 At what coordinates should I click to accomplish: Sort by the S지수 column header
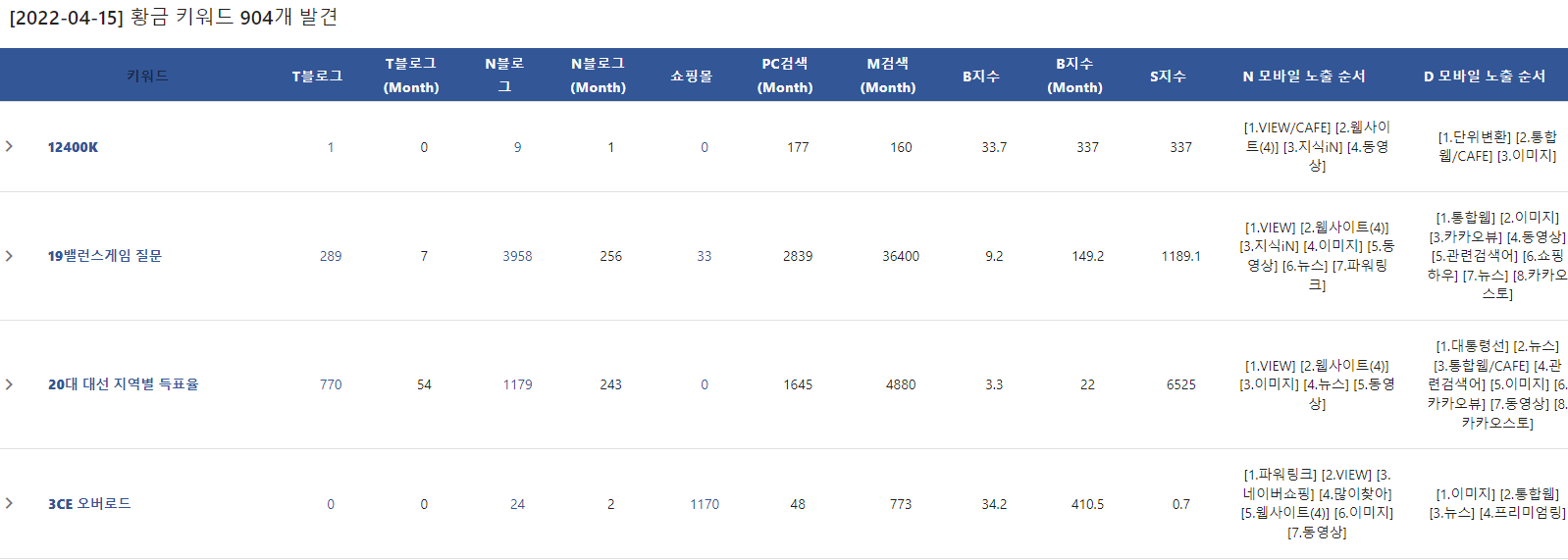[1169, 76]
